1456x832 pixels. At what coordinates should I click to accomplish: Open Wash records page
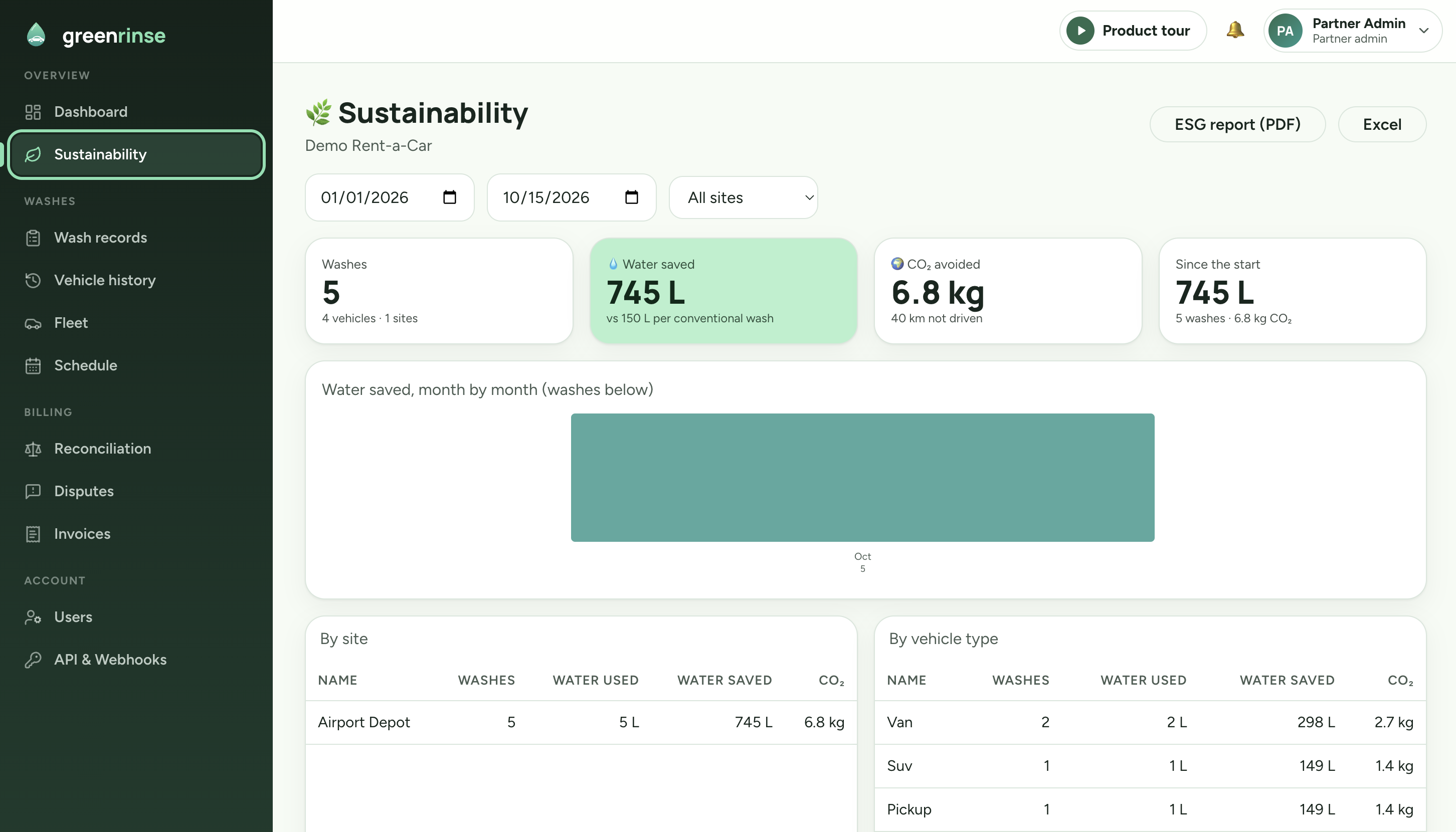[136, 238]
